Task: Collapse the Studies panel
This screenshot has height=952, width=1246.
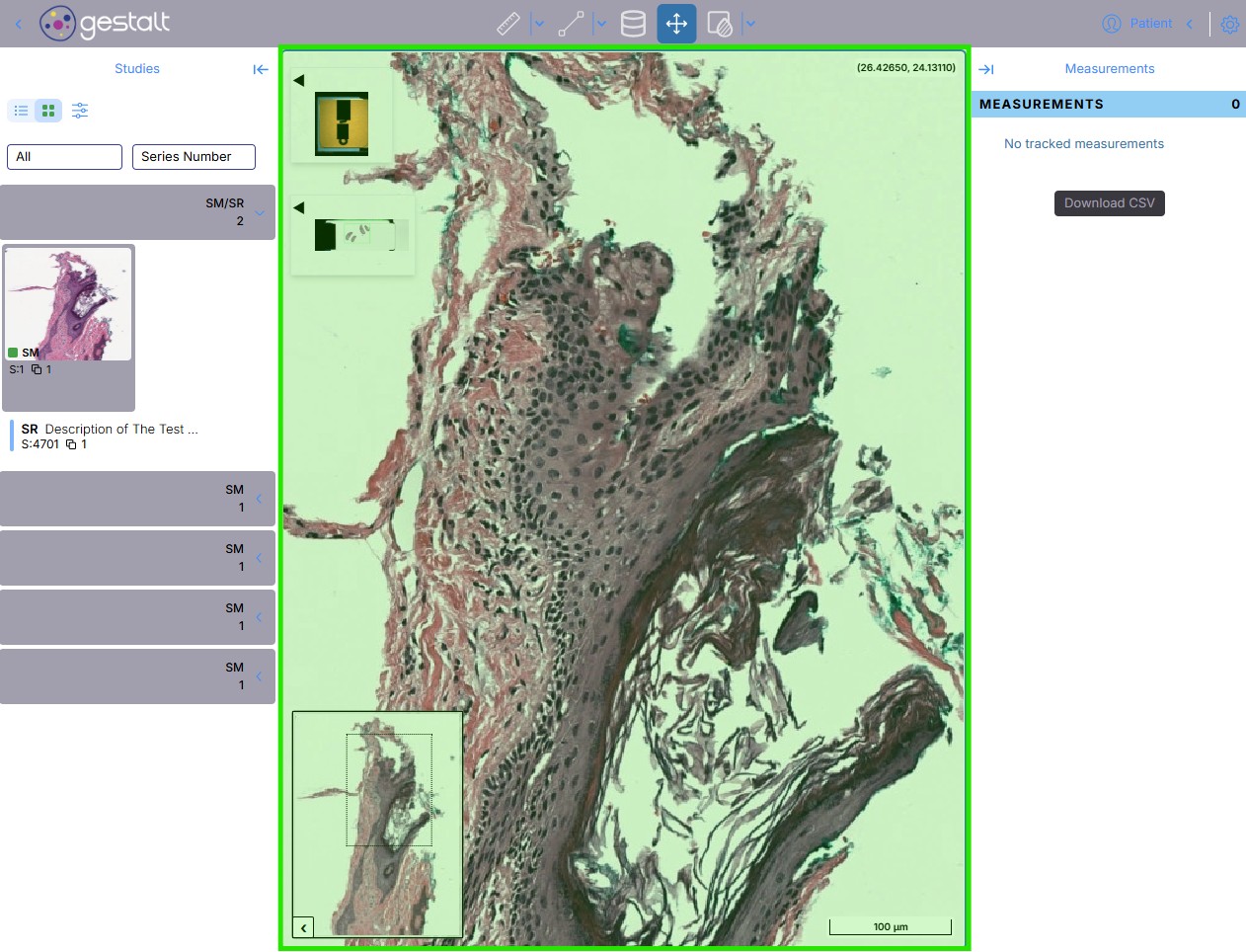Action: pyautogui.click(x=261, y=69)
